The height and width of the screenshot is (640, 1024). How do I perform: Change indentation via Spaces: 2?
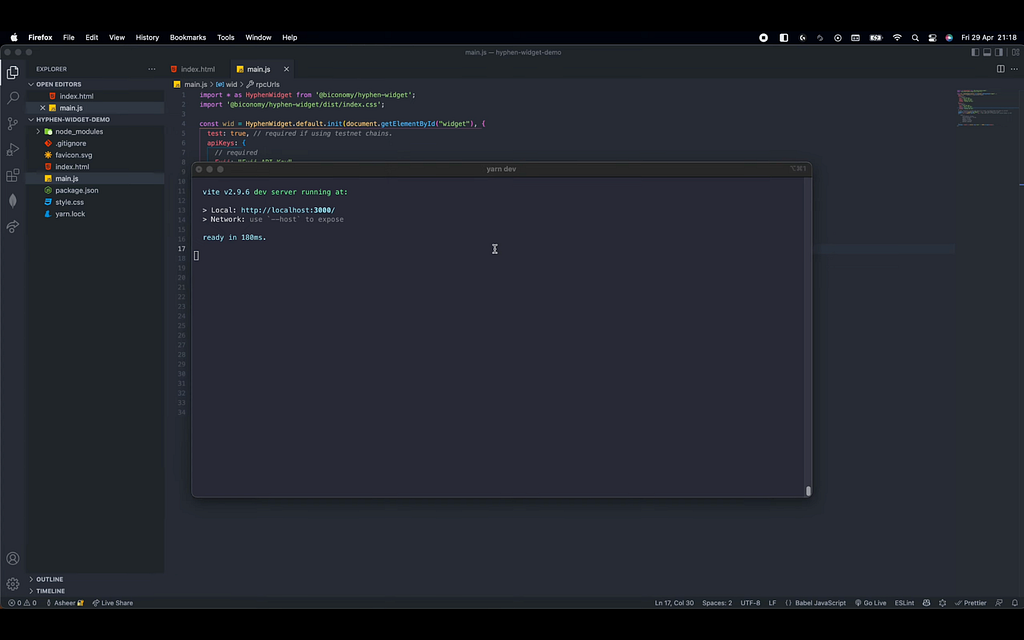tap(717, 603)
